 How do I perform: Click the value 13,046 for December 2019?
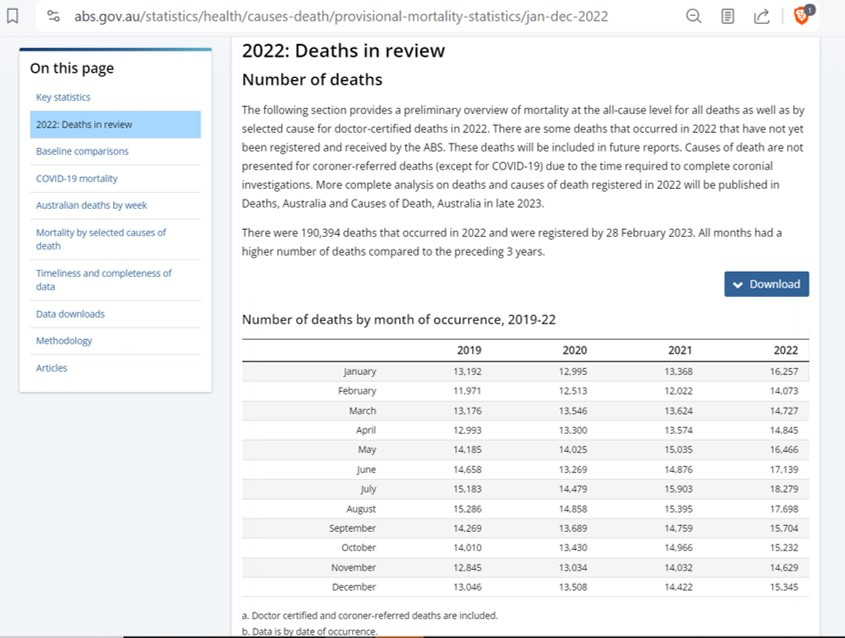467,587
